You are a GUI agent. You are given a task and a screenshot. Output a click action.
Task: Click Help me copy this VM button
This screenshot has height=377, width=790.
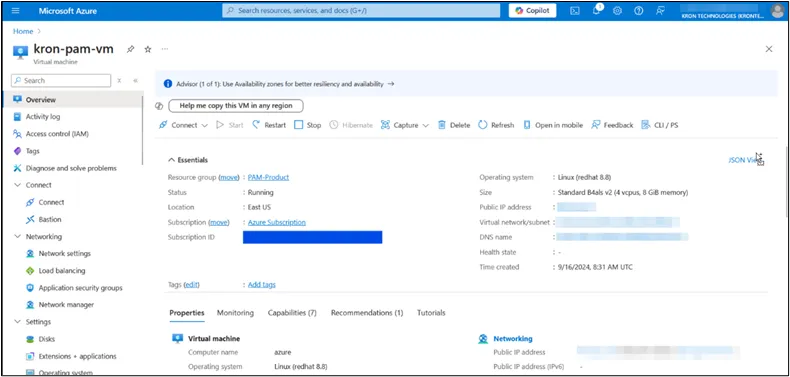[236, 106]
